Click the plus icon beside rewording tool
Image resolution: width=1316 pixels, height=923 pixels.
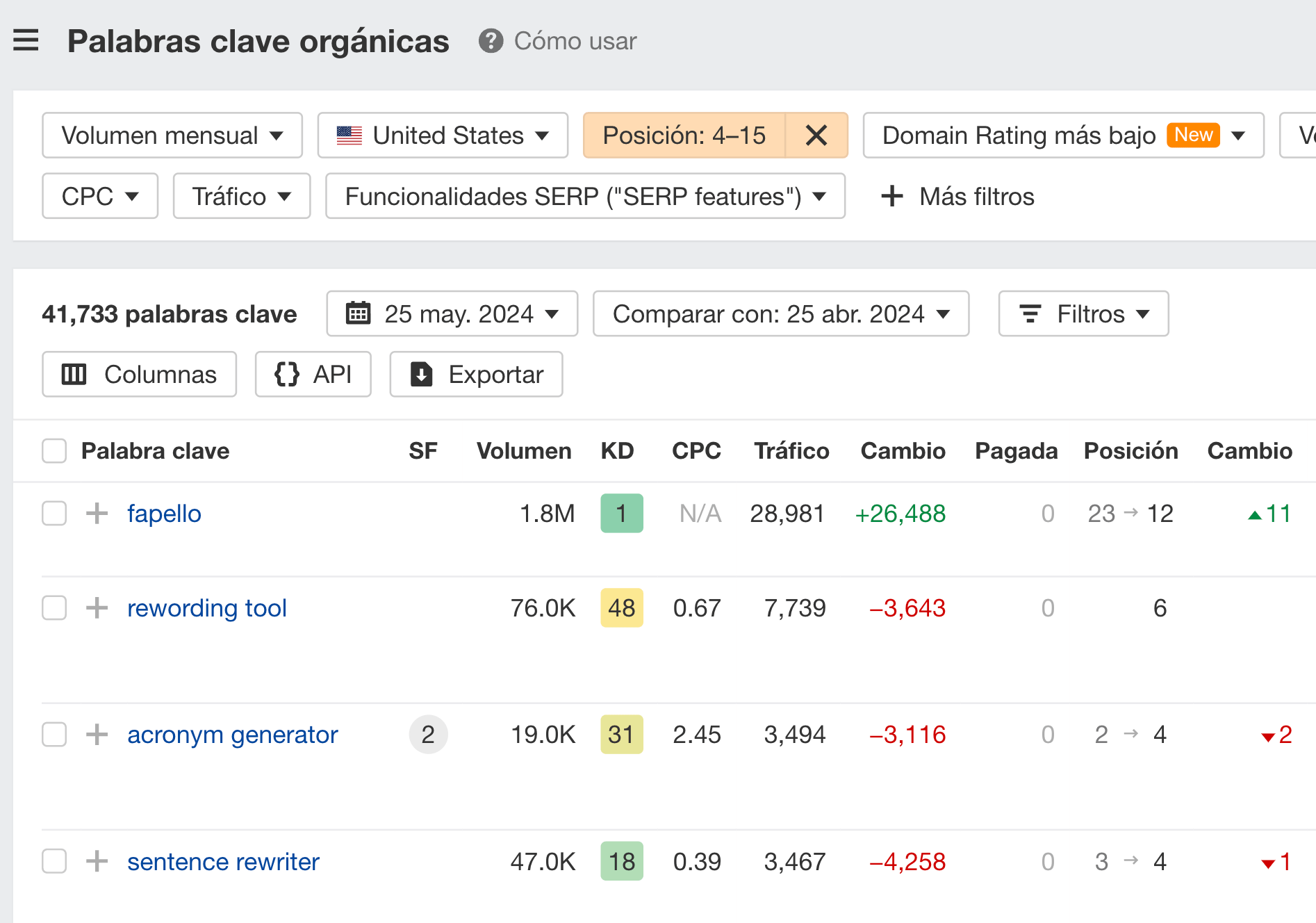(x=97, y=608)
